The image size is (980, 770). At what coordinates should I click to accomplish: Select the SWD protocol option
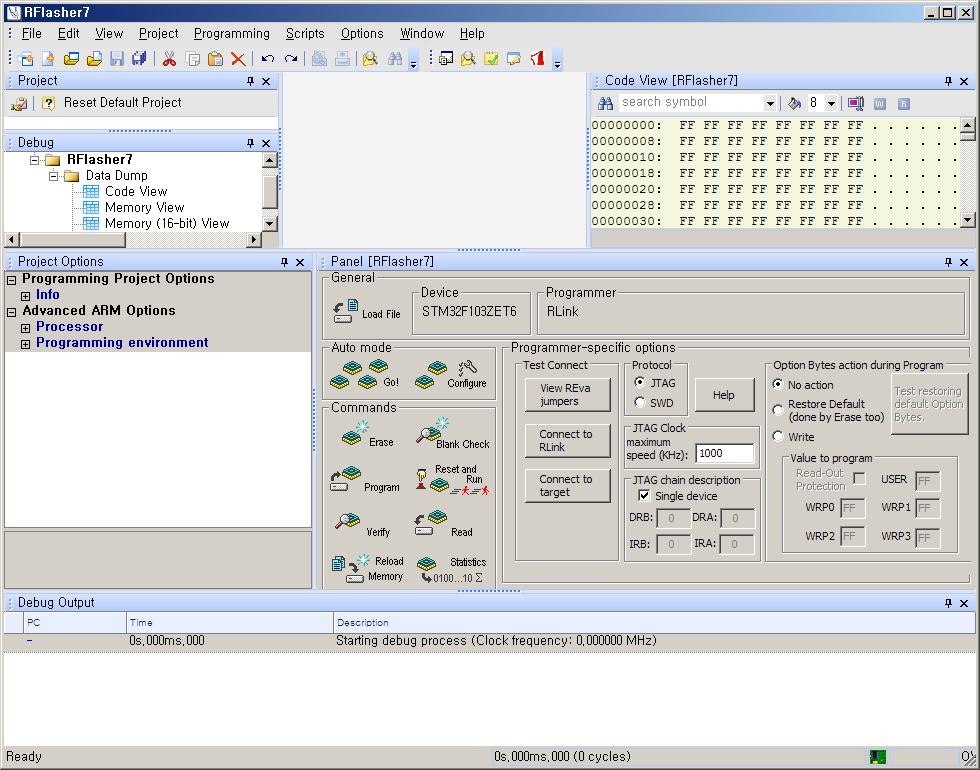tap(641, 403)
